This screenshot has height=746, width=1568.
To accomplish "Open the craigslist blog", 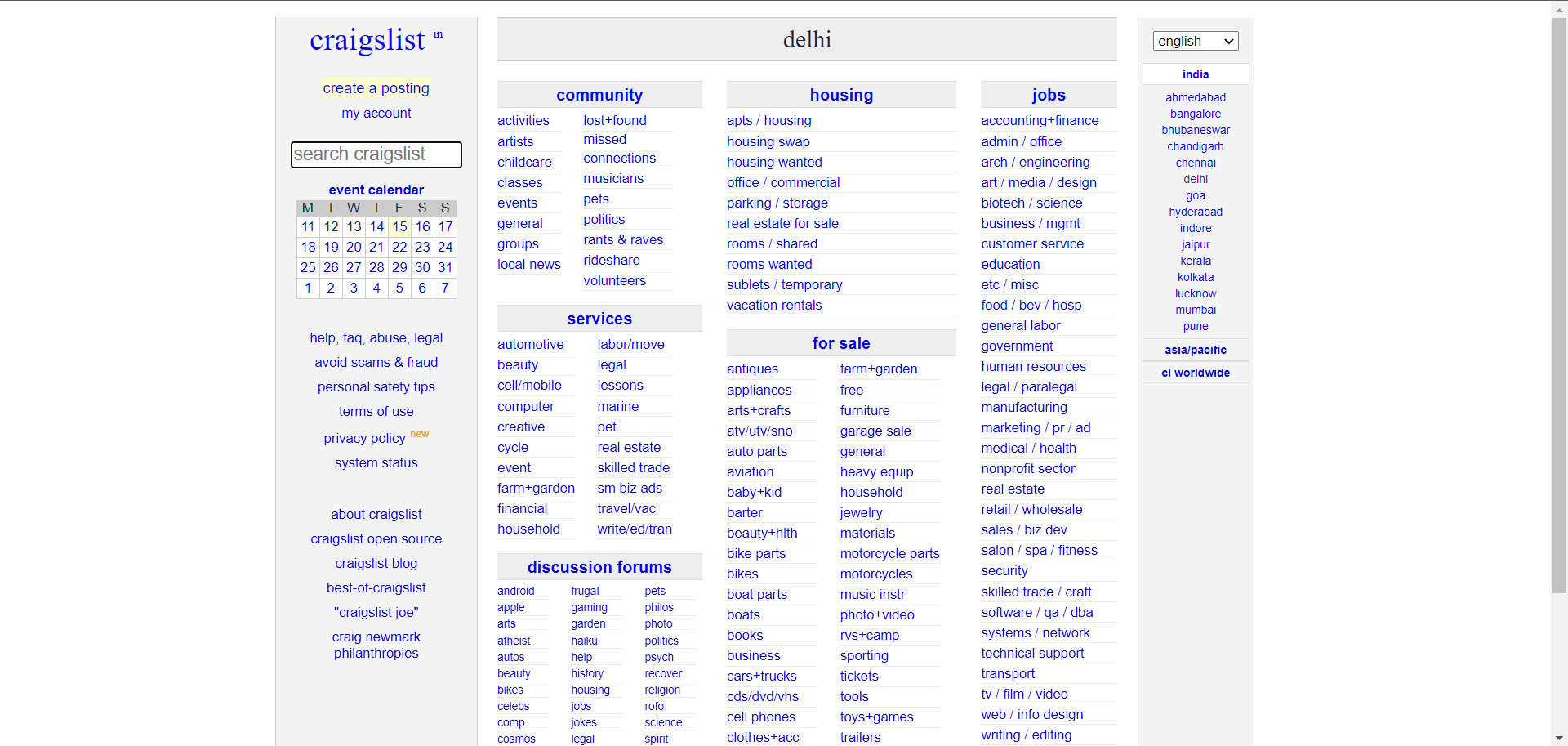I will 376,563.
